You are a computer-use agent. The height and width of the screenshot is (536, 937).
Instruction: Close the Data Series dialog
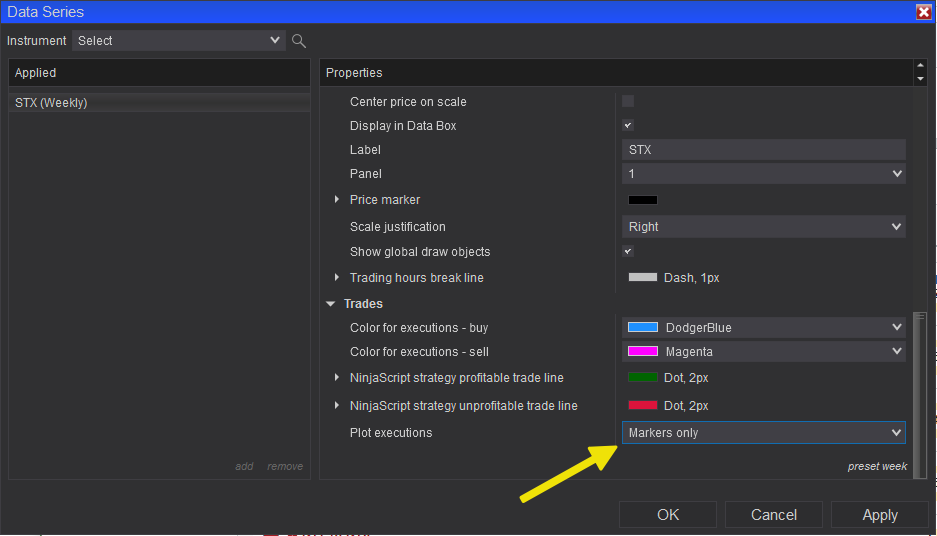tap(923, 12)
